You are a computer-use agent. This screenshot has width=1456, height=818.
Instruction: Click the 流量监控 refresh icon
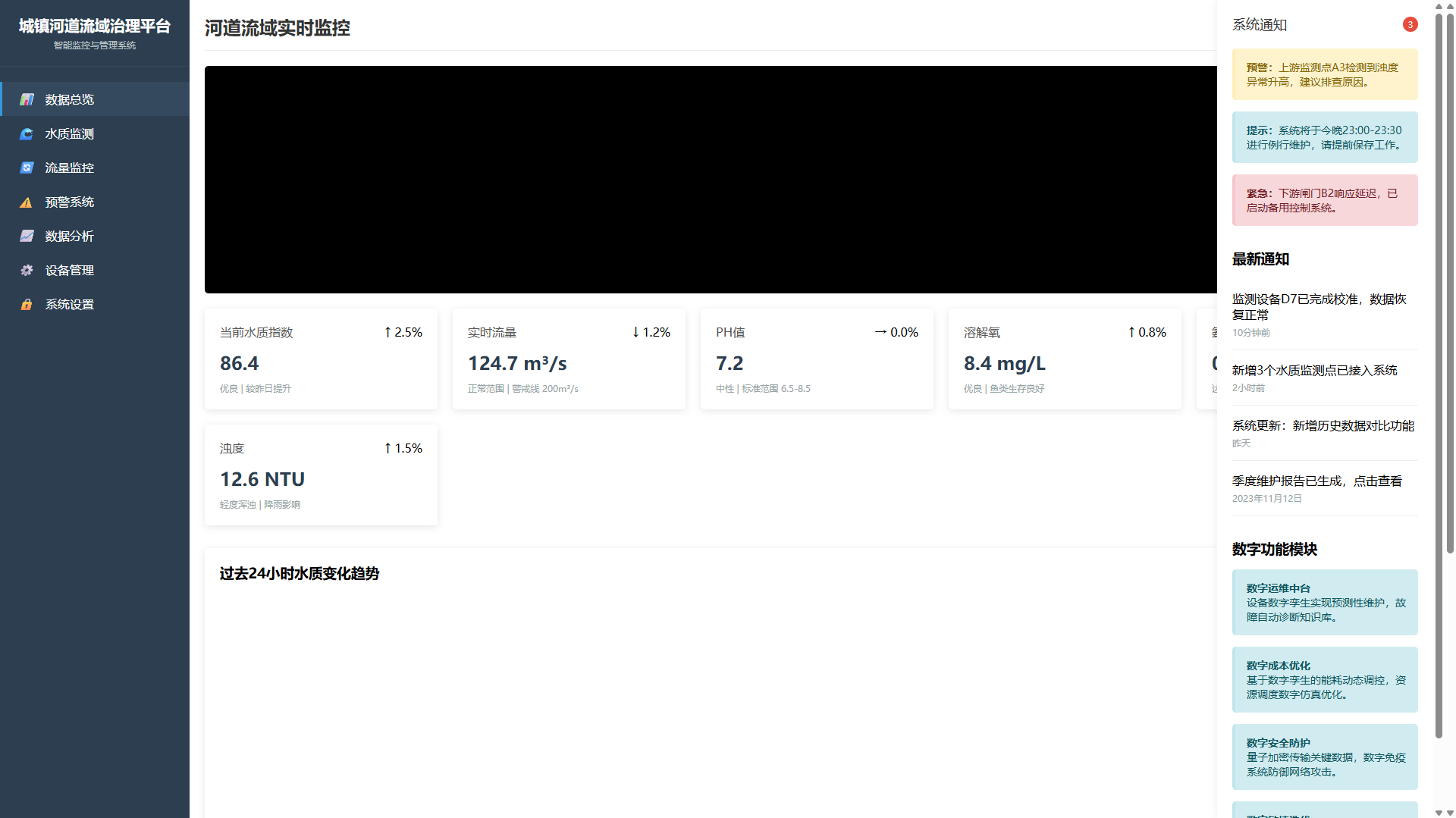(27, 168)
